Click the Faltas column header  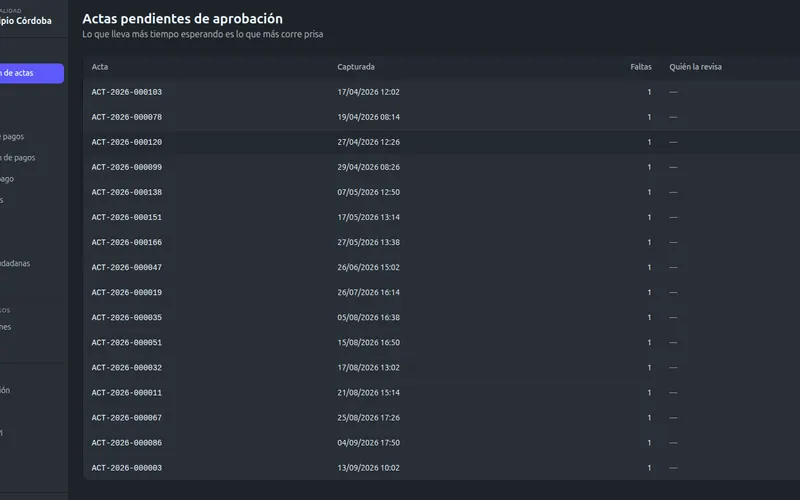click(x=641, y=67)
